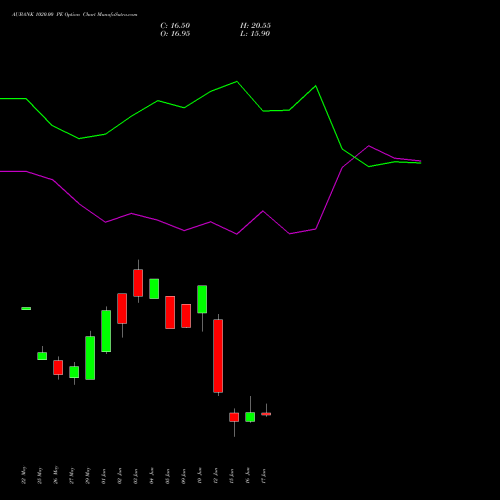Click the thin red candle for 17 Jun
Viewport: 500px width, 500px height.
(x=266, y=414)
